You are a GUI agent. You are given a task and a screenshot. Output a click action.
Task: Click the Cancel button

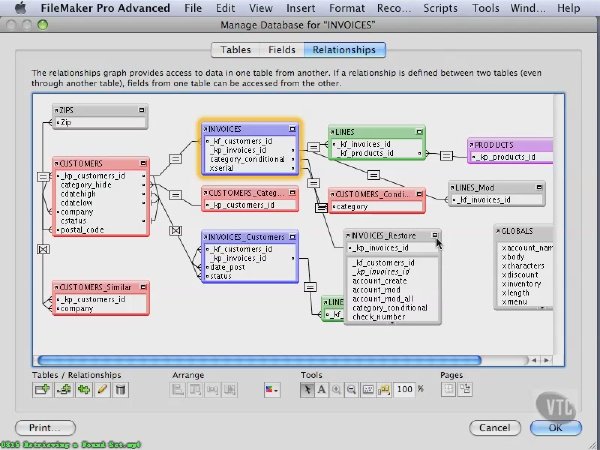(495, 427)
